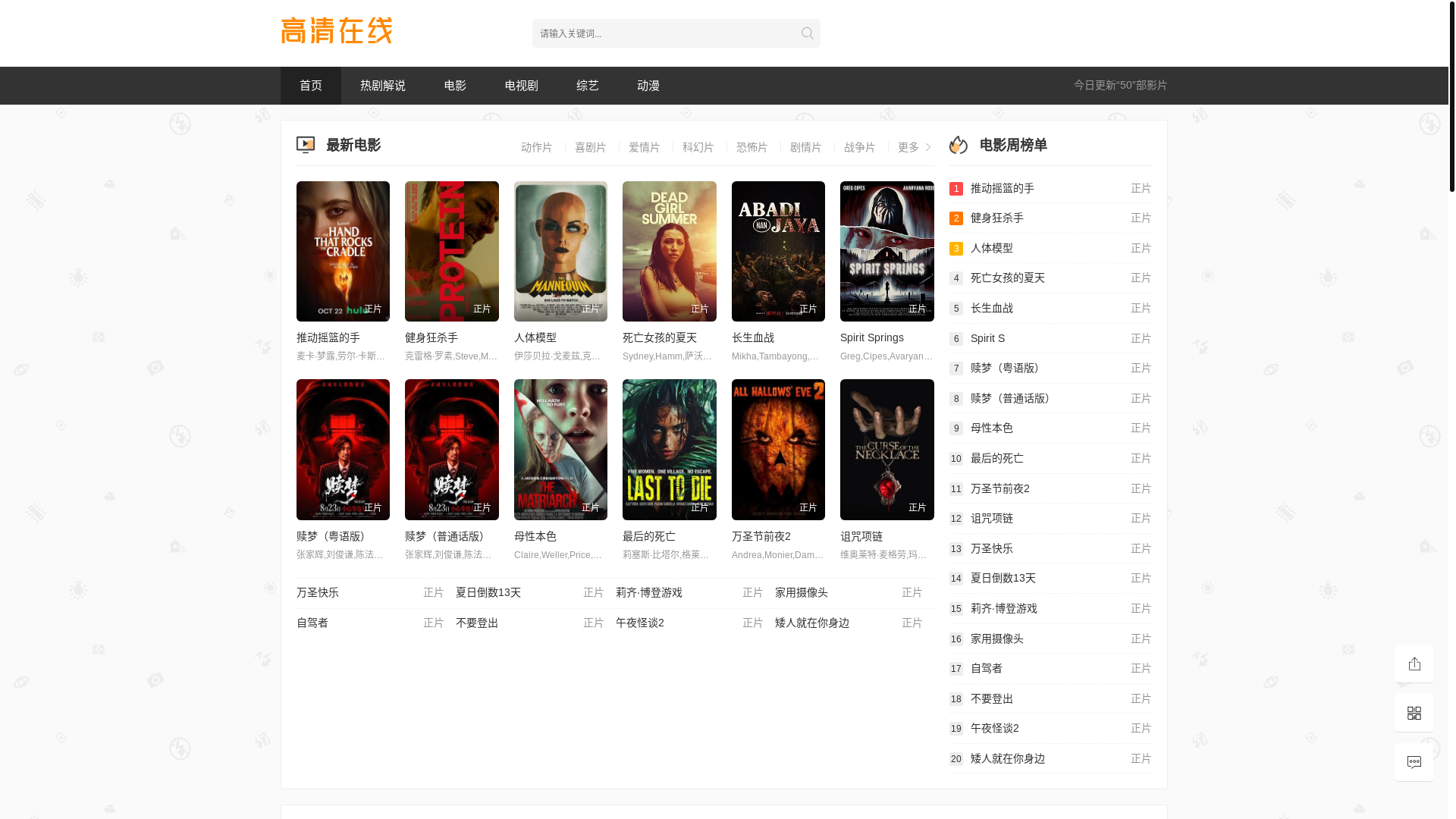Open the 首页 navigation tab
Viewport: 1456px width, 819px height.
coord(311,86)
